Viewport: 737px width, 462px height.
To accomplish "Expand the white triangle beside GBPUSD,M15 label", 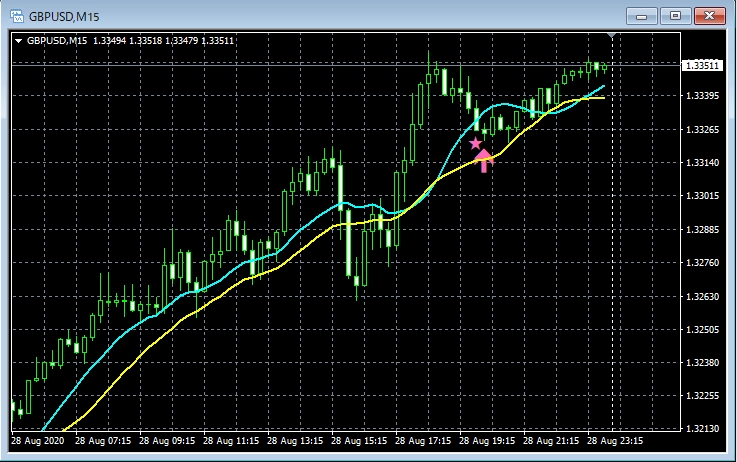I will 18,41.
